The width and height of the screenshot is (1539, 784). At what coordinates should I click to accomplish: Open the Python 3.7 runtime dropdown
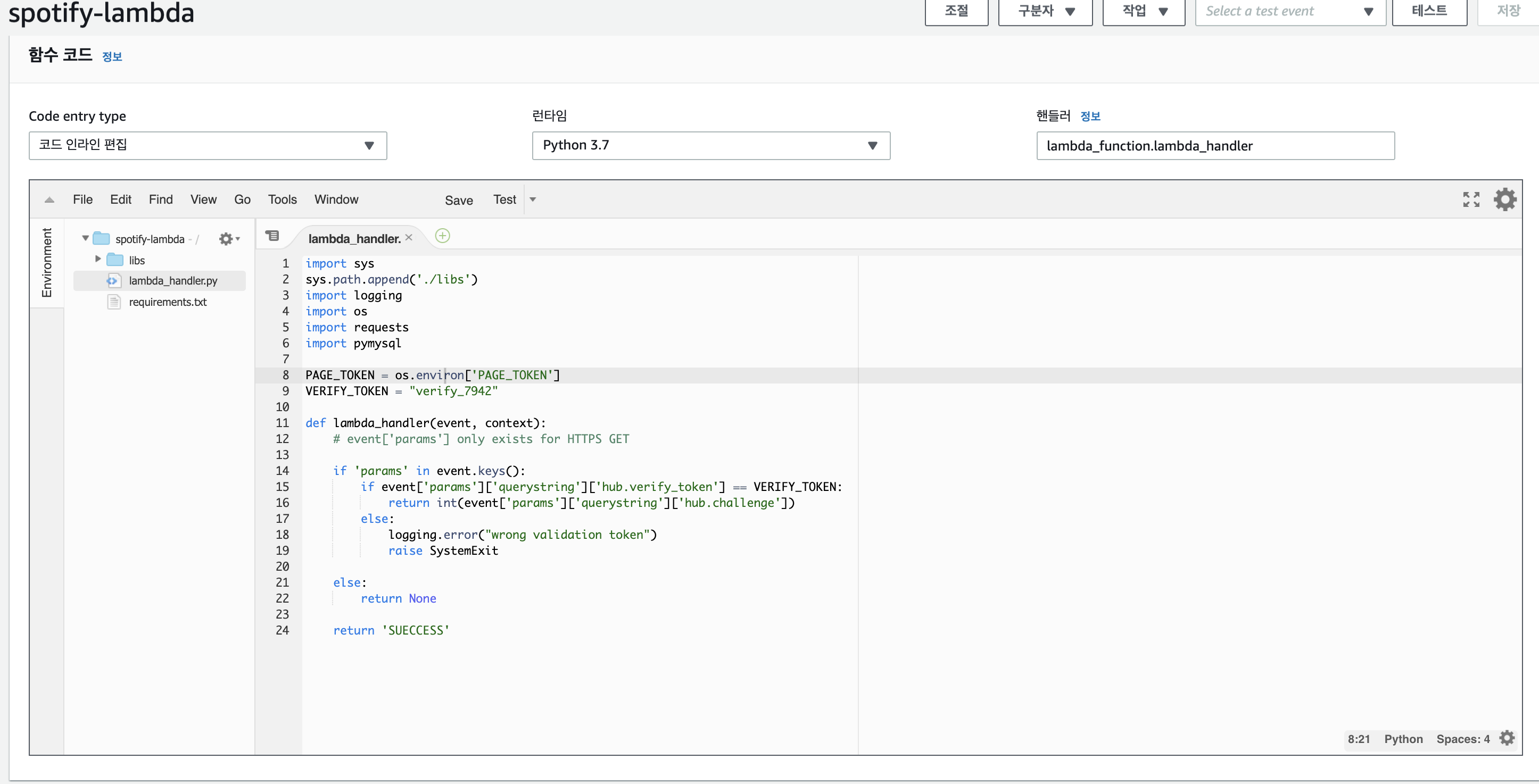[710, 146]
